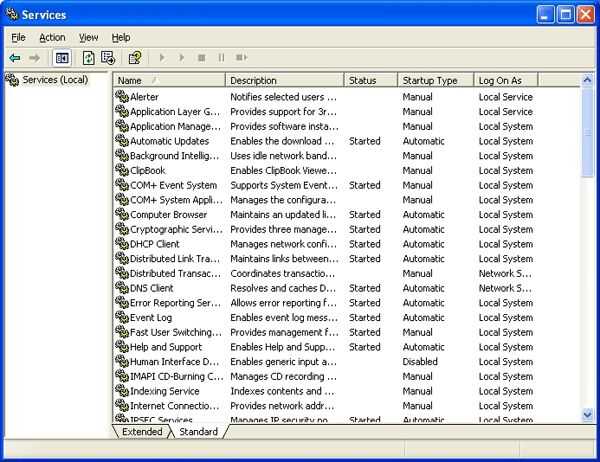
Task: Sort by the Log On As column header
Action: (x=506, y=80)
